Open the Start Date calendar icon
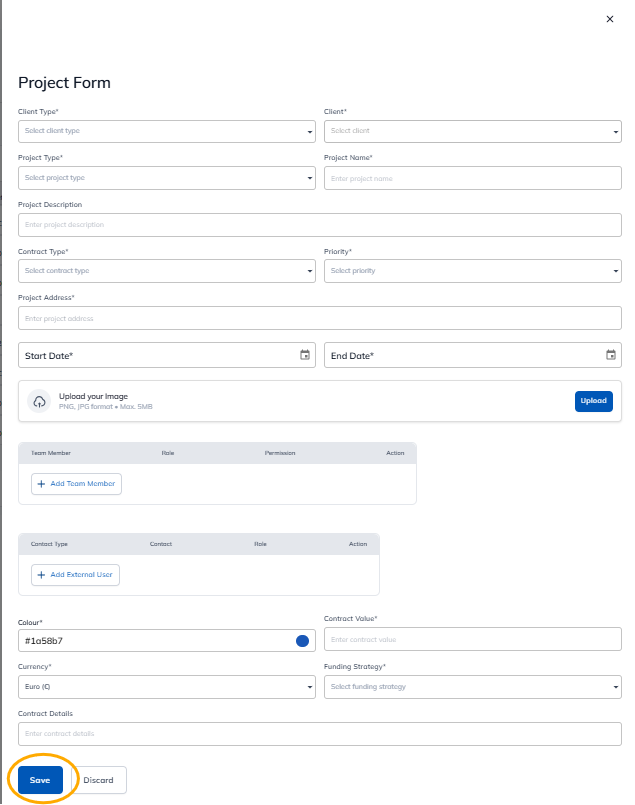635x805 pixels. pos(305,355)
